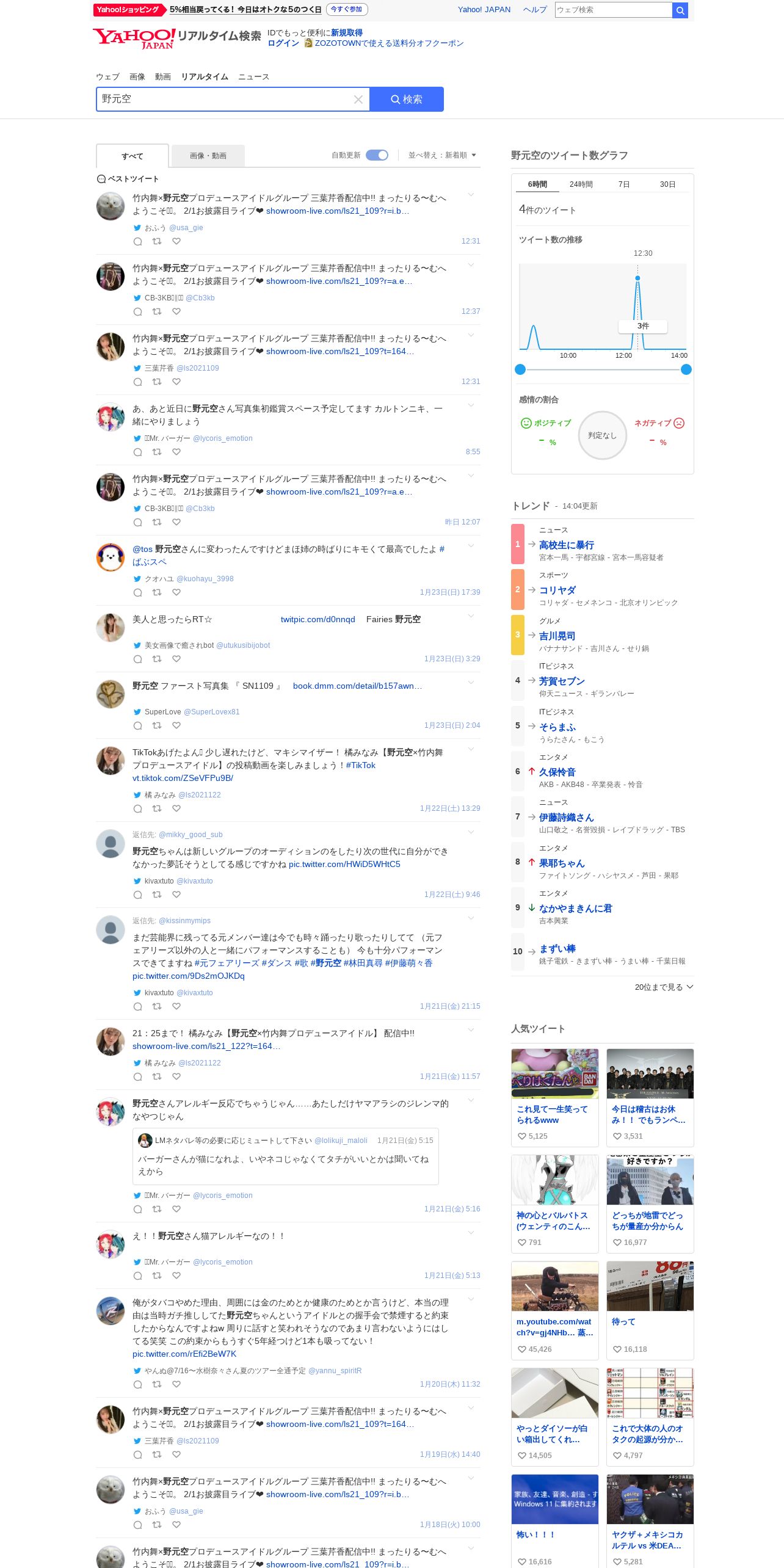Viewport: 784px width, 1568px height.
Task: Expand options chevron on first おふう tweet
Action: tap(471, 195)
